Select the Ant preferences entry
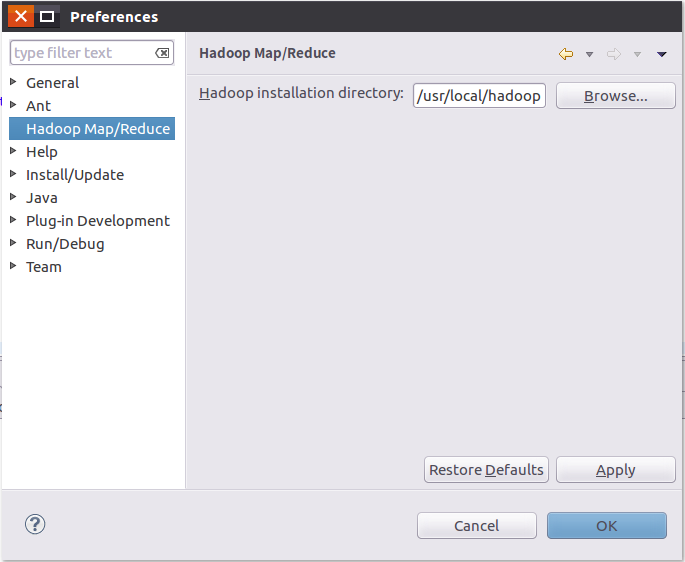 (38, 106)
